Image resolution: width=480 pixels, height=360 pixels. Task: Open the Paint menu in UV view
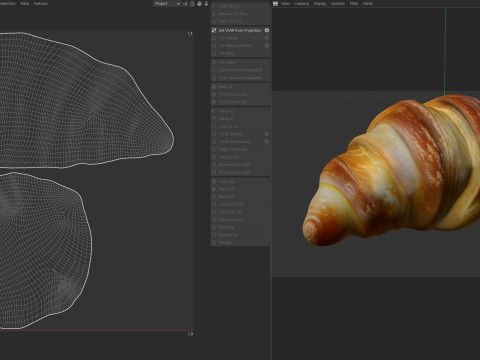coord(25,4)
